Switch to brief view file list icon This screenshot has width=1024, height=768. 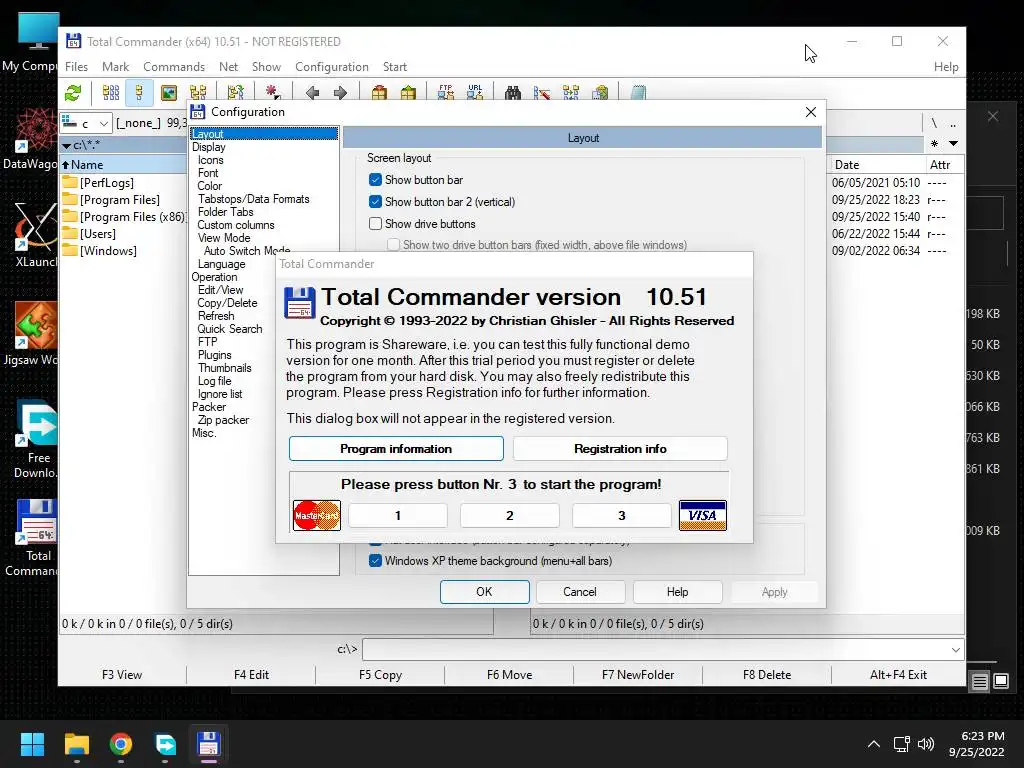110,93
